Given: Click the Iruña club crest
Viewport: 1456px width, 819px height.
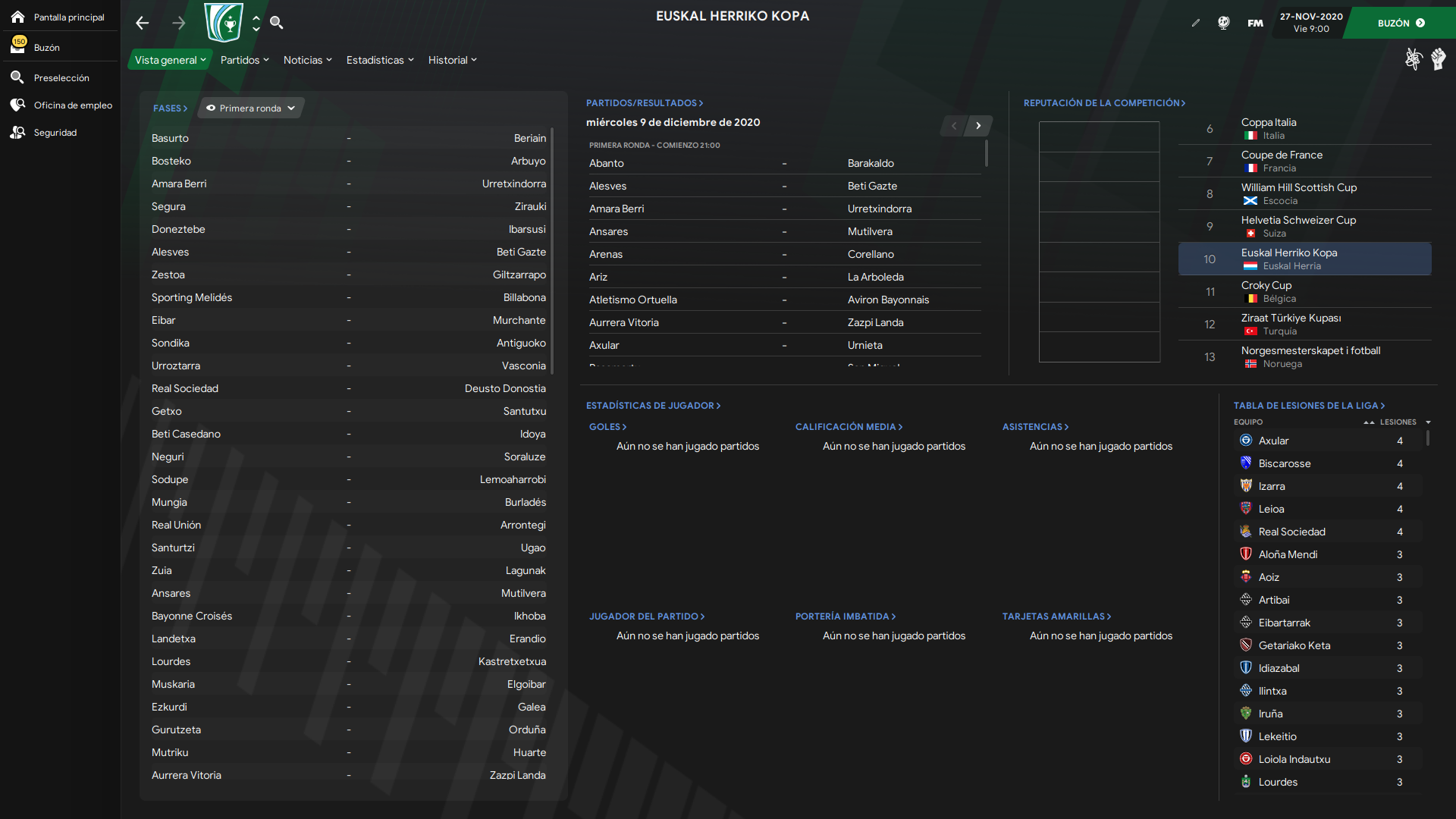Looking at the screenshot, I should [1246, 713].
